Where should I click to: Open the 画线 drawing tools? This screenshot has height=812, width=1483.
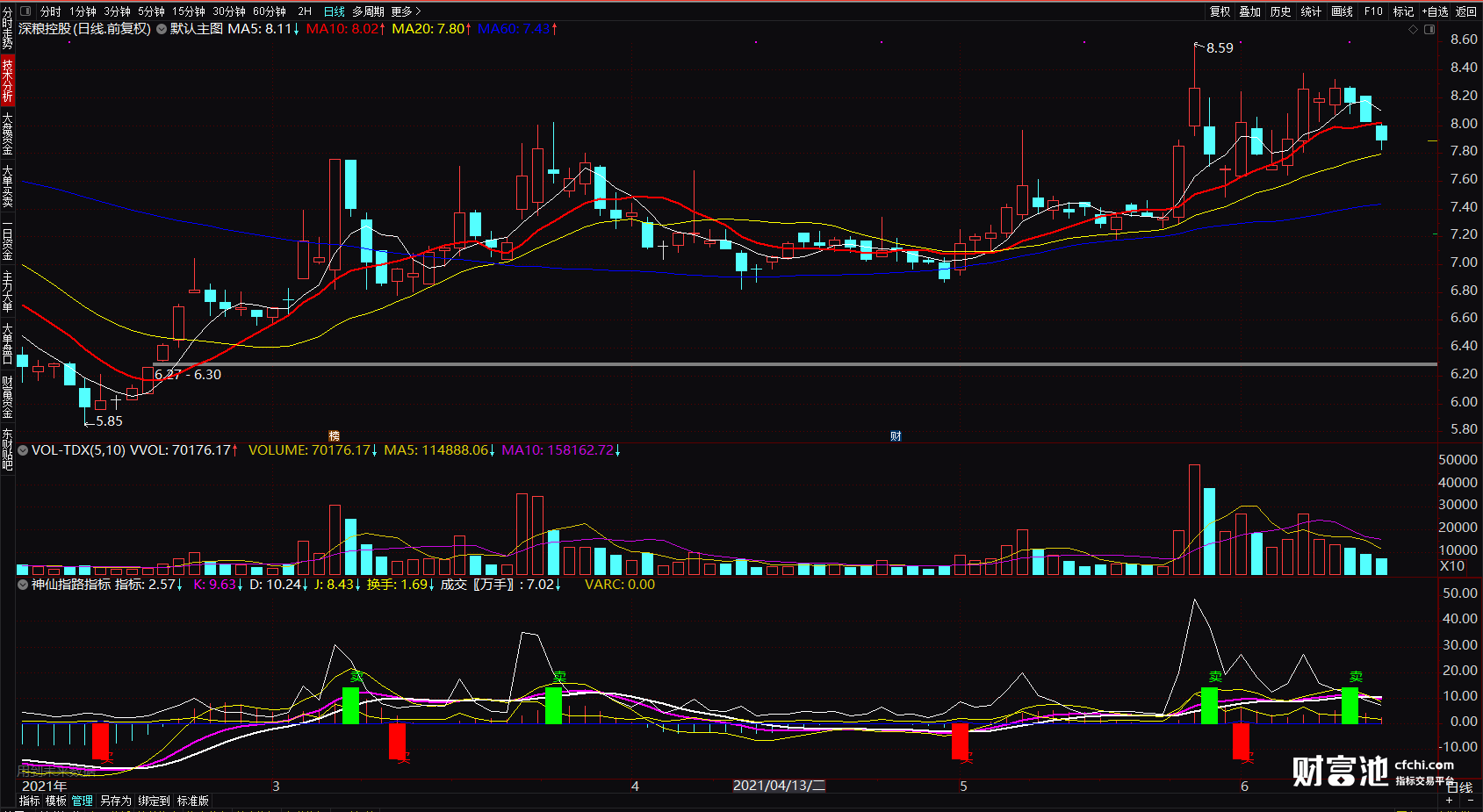1343,11
